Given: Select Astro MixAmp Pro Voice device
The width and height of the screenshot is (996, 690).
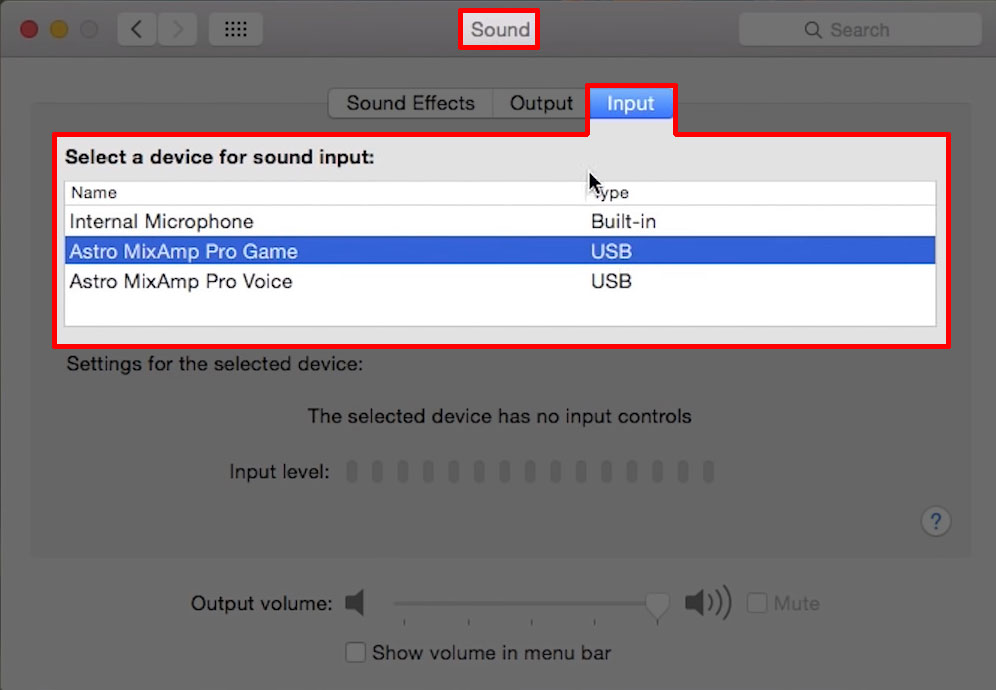Looking at the screenshot, I should click(300, 281).
